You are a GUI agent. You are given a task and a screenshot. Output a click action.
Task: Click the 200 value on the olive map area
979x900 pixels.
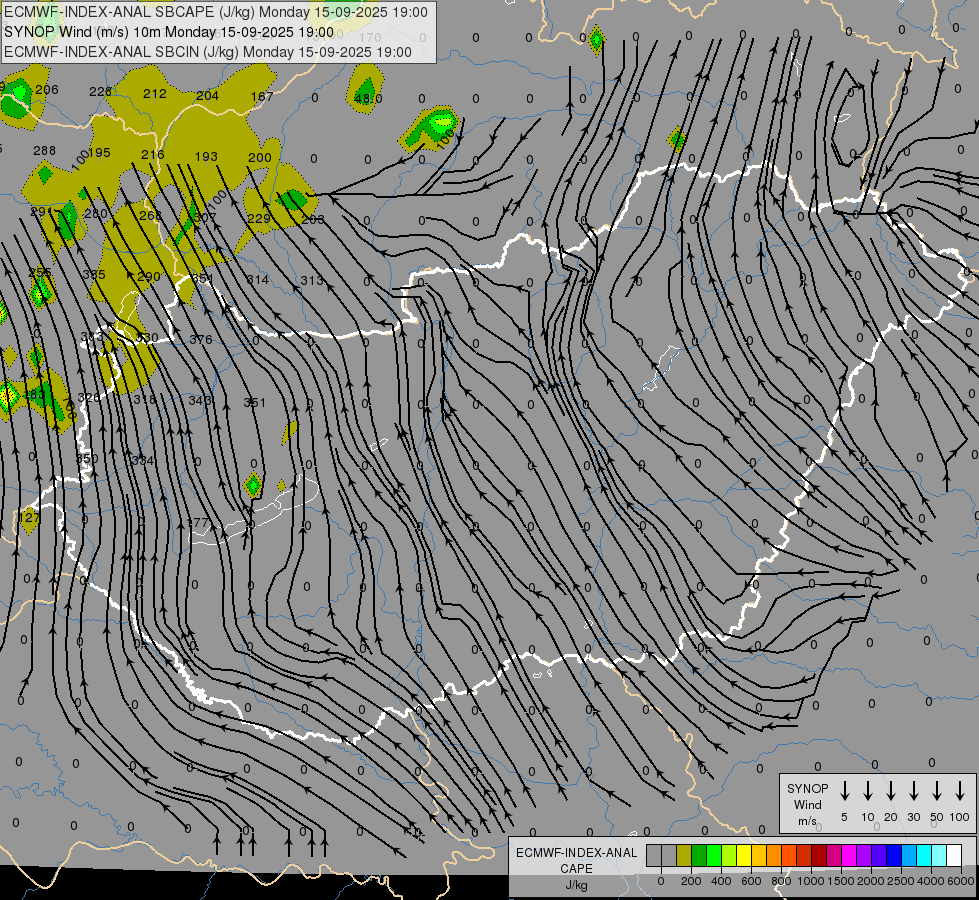point(260,157)
